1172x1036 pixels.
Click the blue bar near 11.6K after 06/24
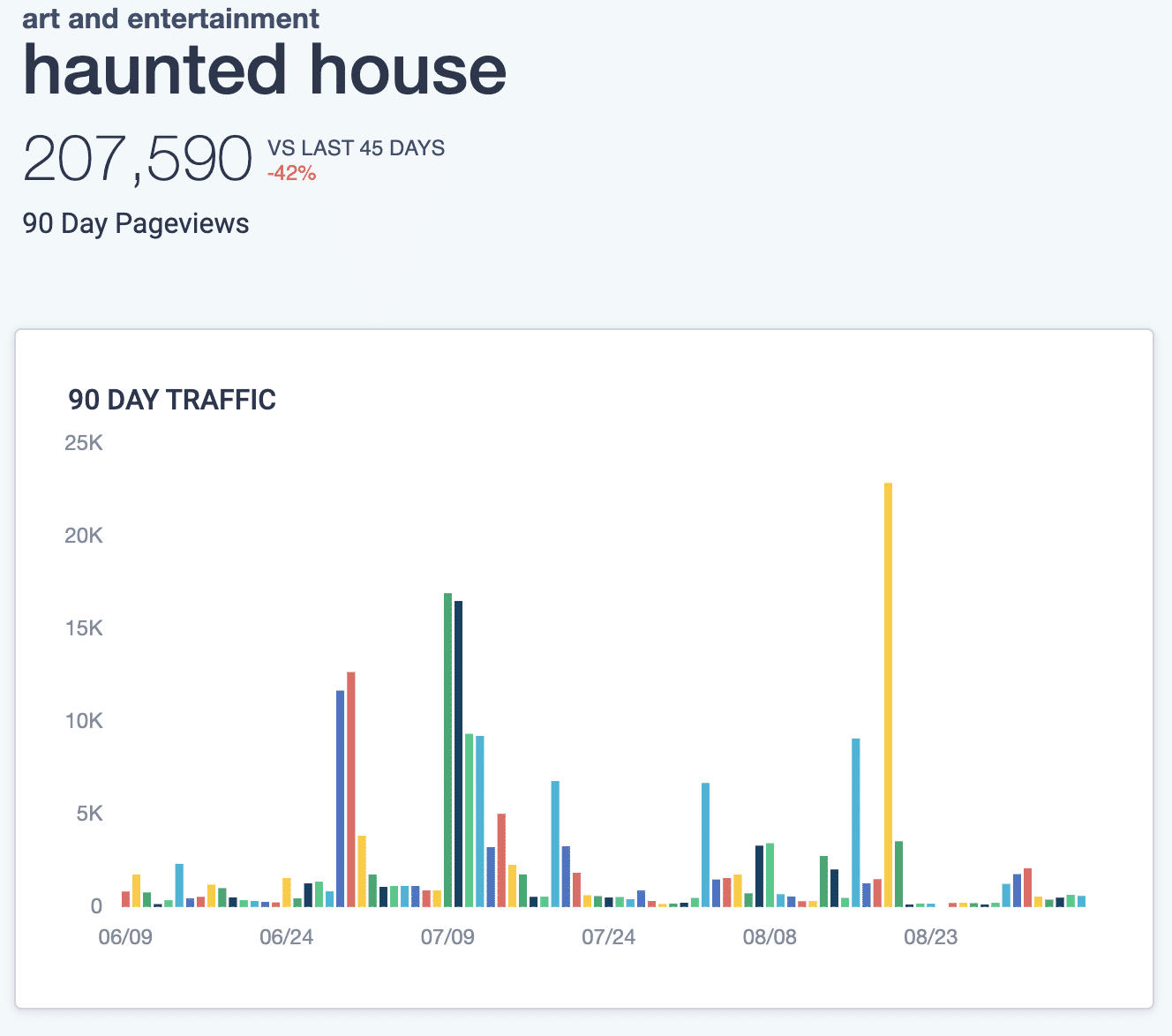click(x=340, y=799)
